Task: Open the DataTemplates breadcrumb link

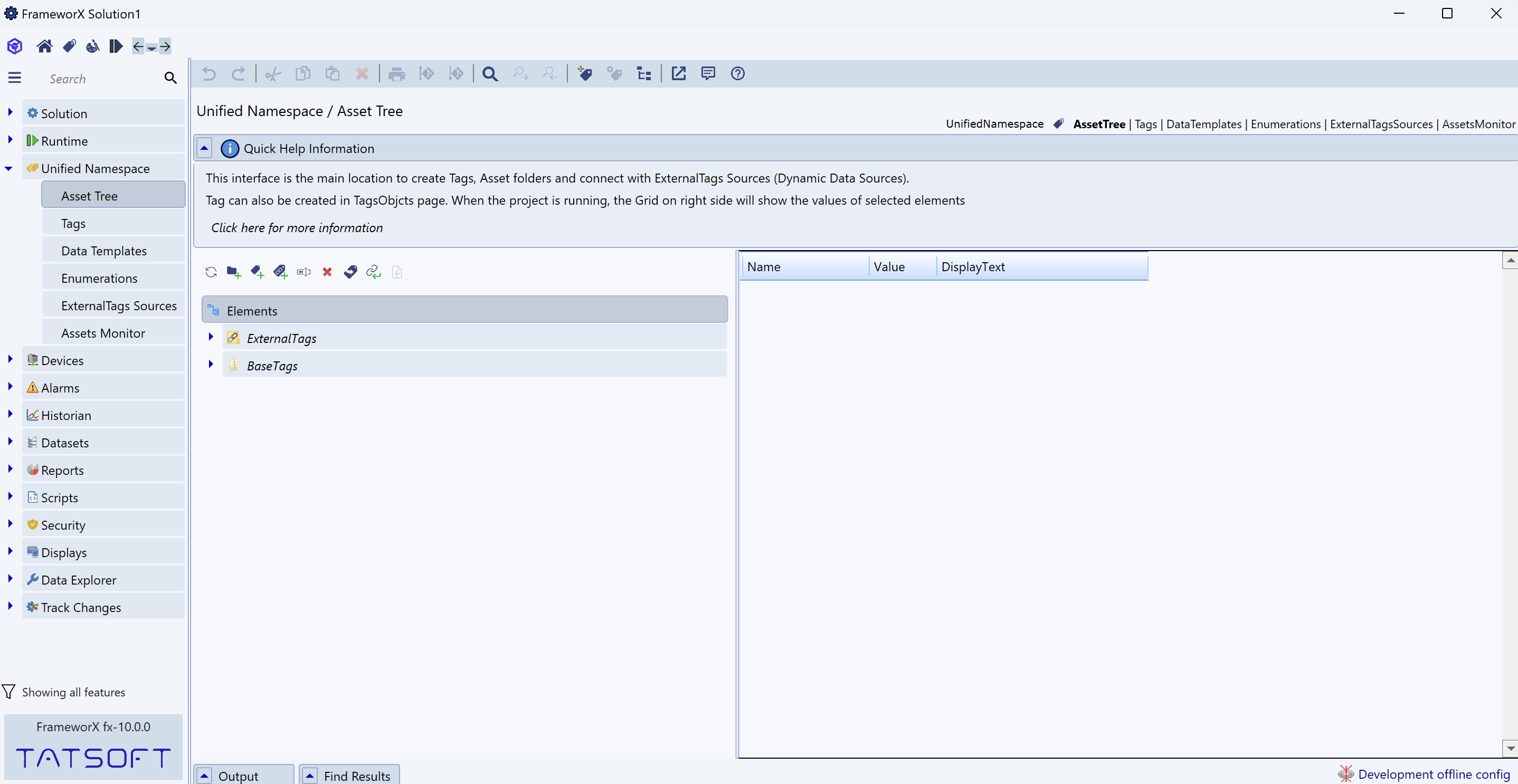Action: [x=1203, y=125]
